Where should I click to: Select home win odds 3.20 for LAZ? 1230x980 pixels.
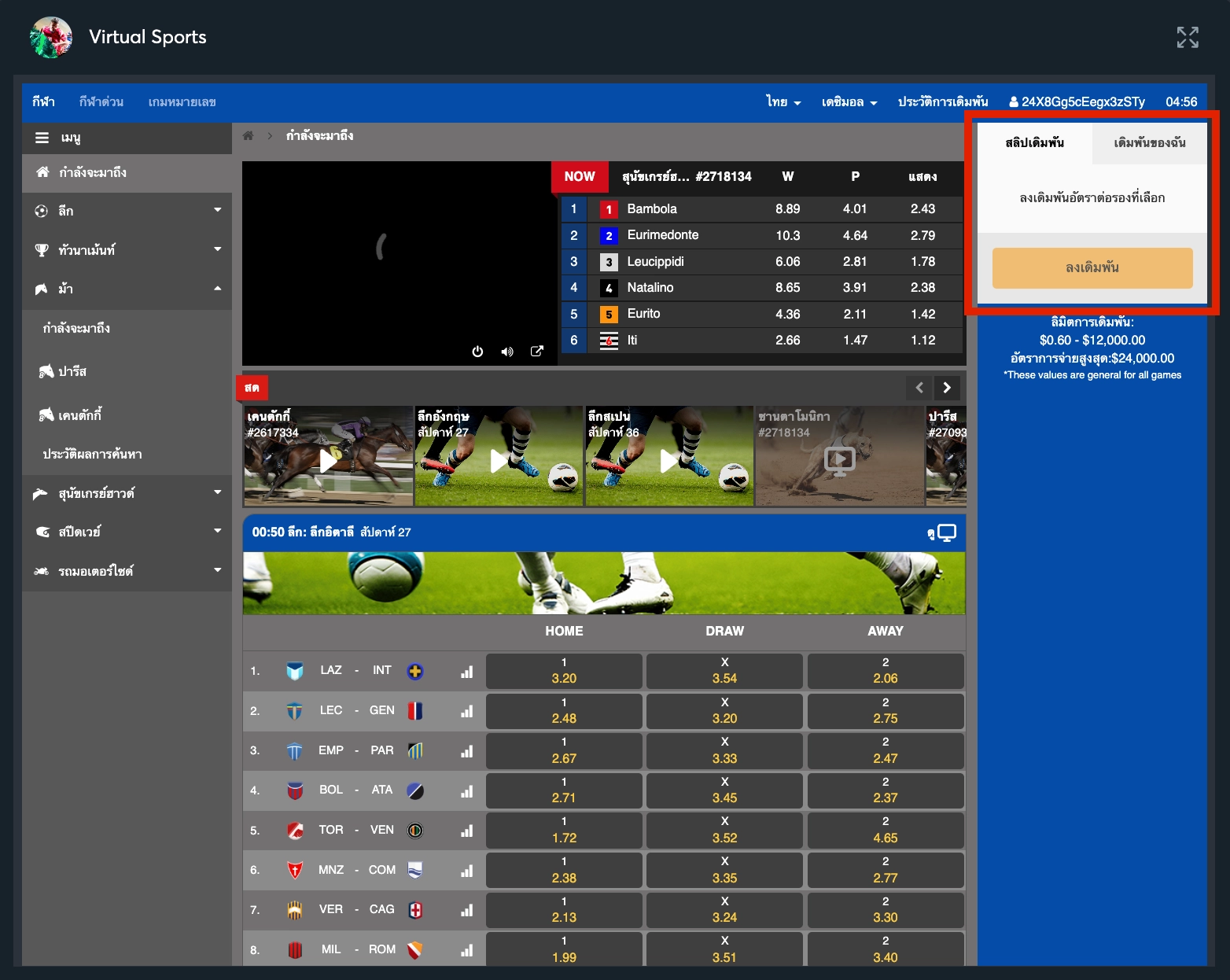[564, 671]
